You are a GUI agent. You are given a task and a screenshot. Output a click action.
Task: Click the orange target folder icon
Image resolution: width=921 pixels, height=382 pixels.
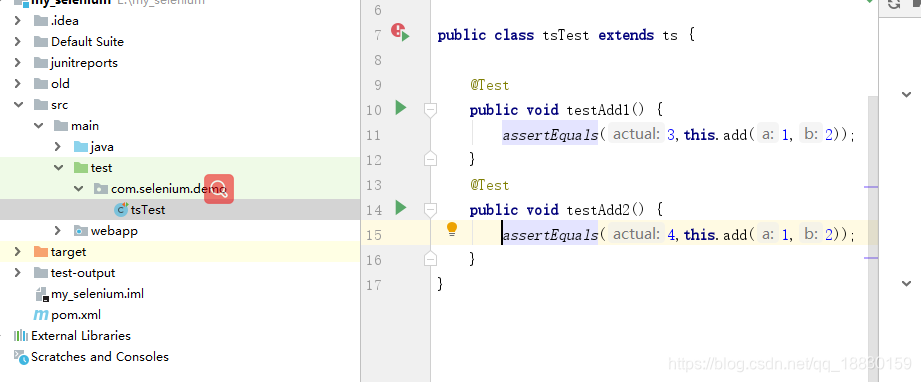point(41,252)
